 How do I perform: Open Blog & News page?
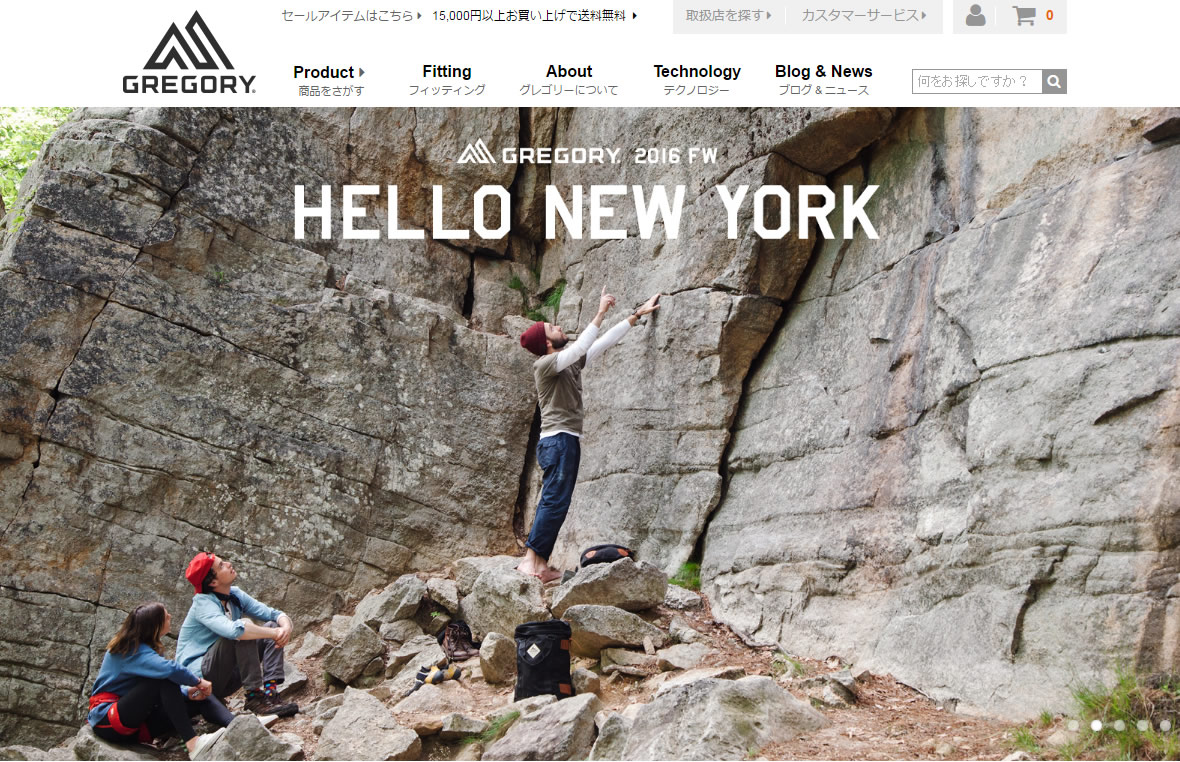pos(823,80)
